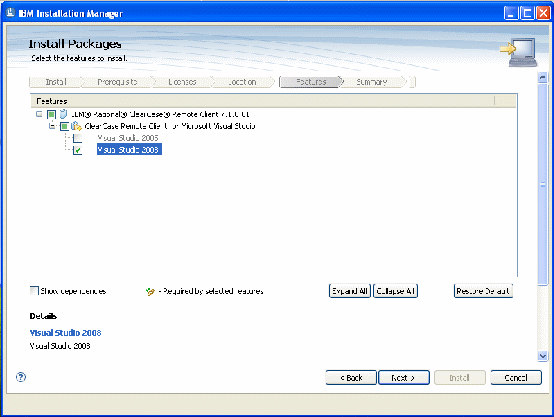Close the Installation Manager window
Viewport: 554px width, 417px height.
click(x=543, y=13)
